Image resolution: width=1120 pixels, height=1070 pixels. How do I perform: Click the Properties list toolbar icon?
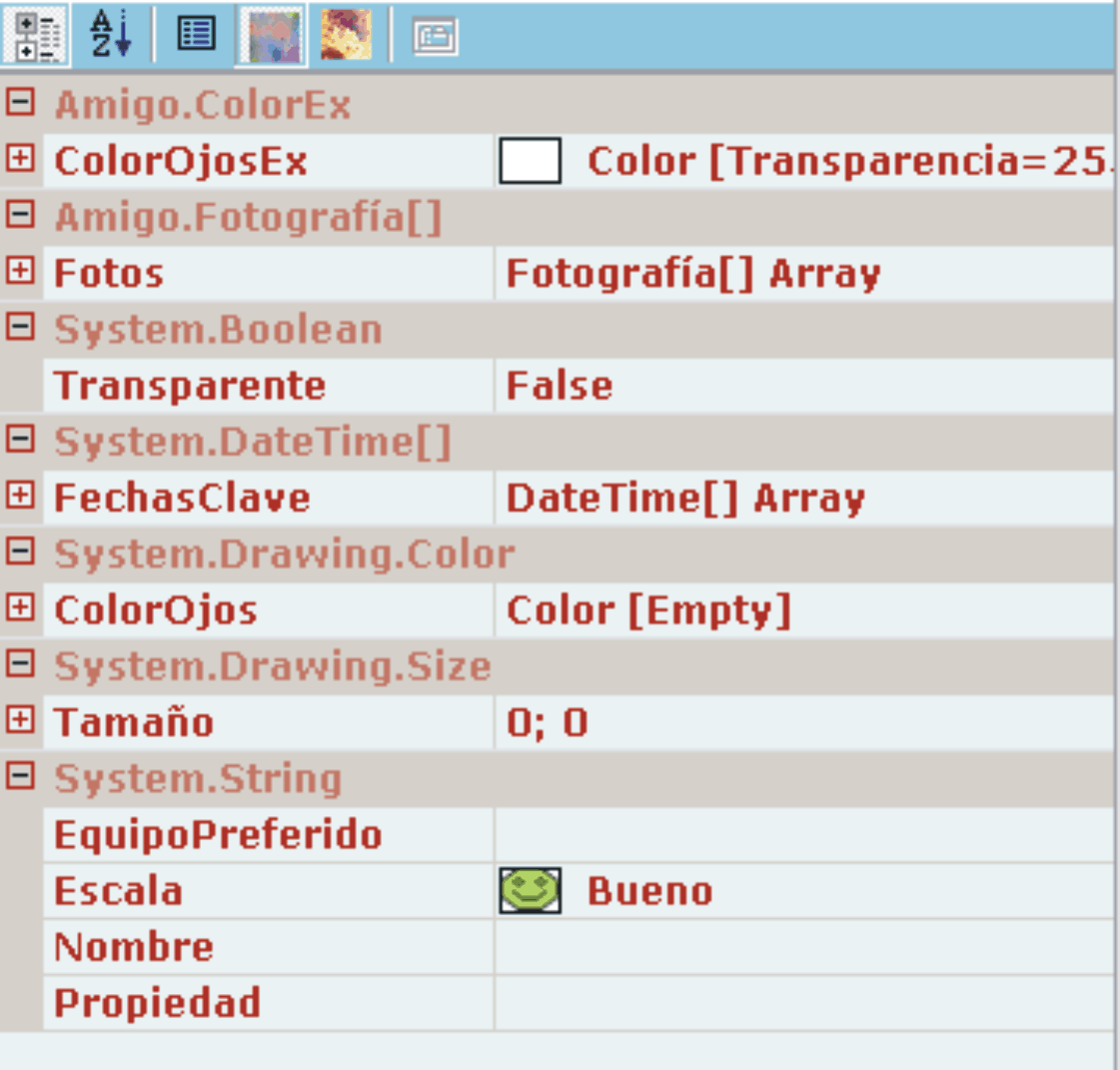(196, 35)
